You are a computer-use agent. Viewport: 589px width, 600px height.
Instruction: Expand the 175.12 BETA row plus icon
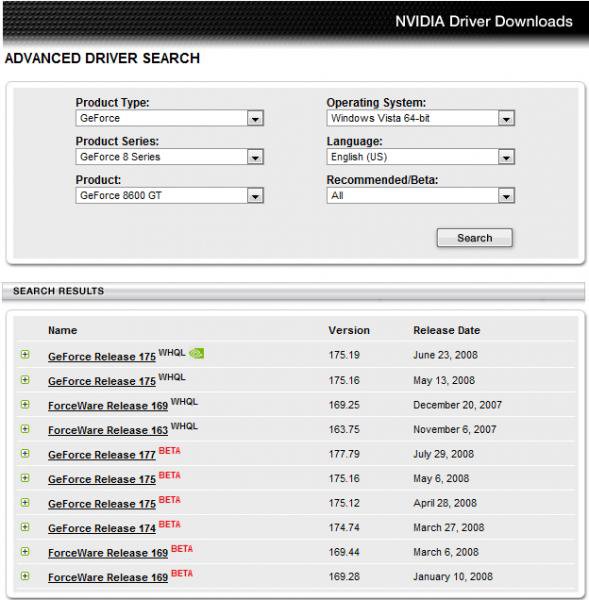(x=25, y=502)
